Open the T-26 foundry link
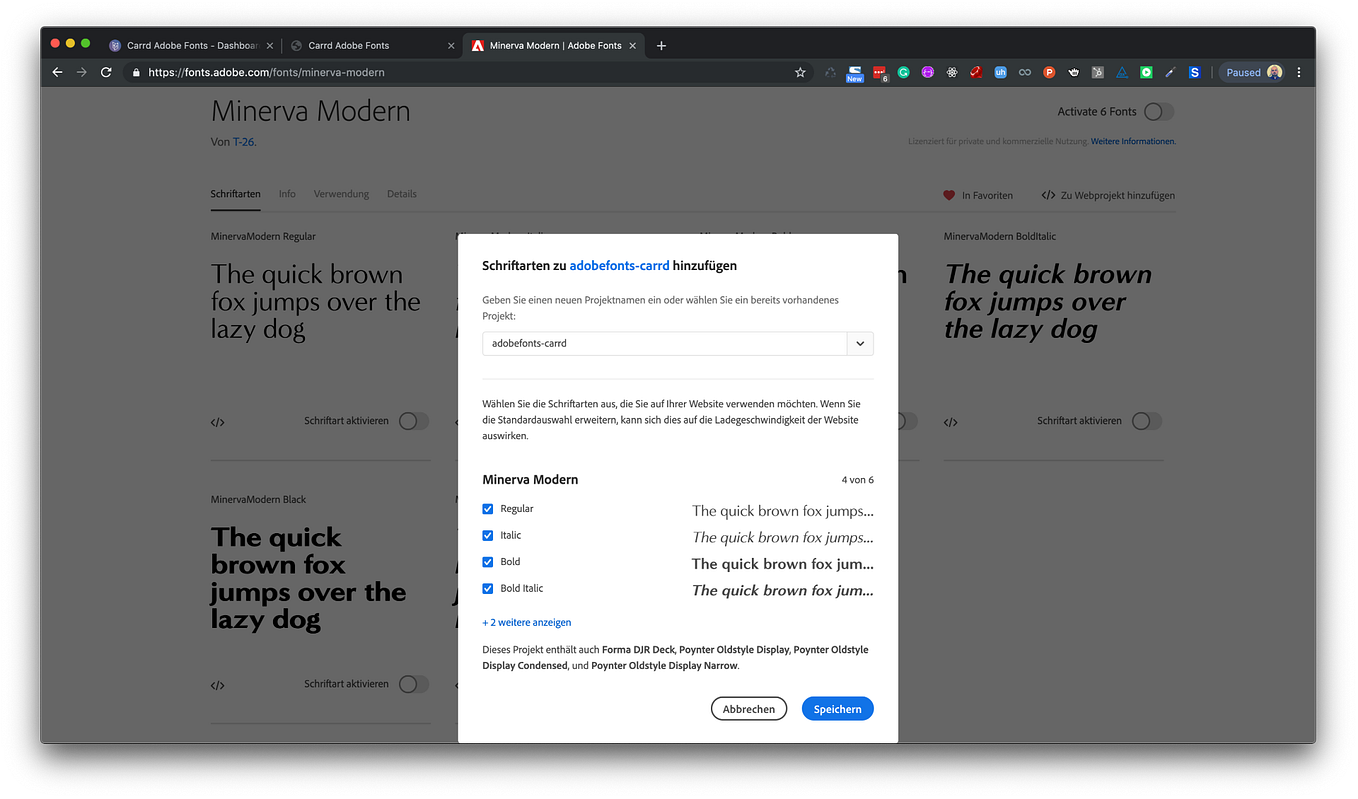 (x=244, y=142)
